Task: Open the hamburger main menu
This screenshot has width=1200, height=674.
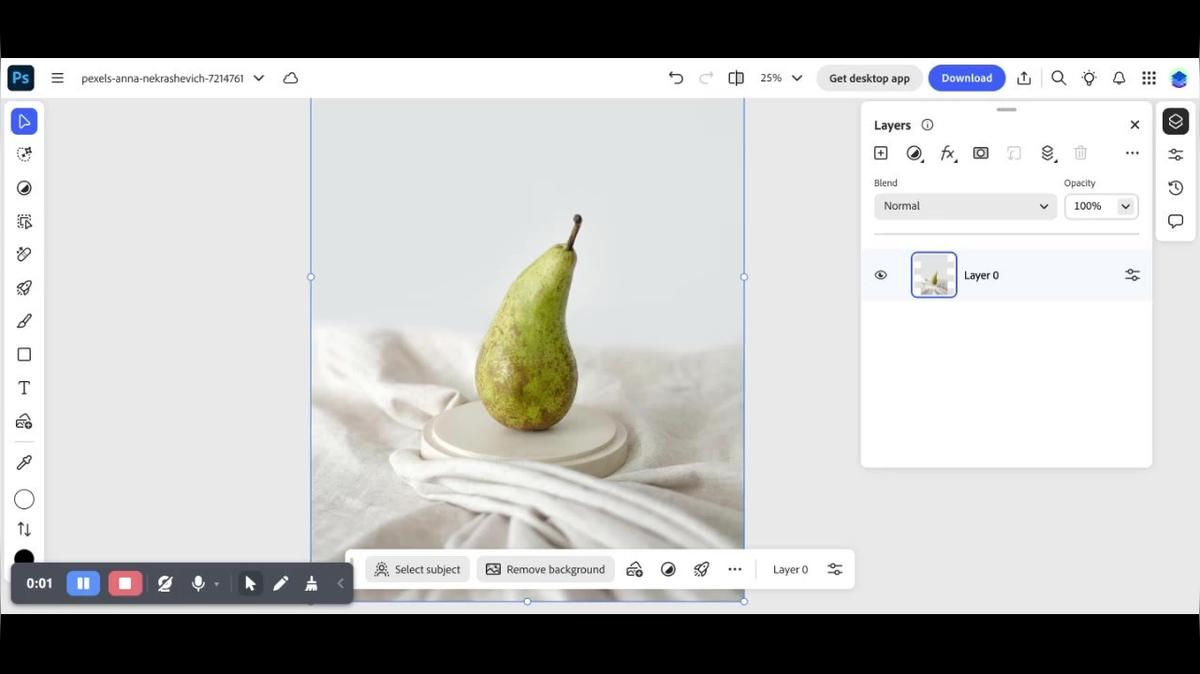Action: pyautogui.click(x=57, y=78)
